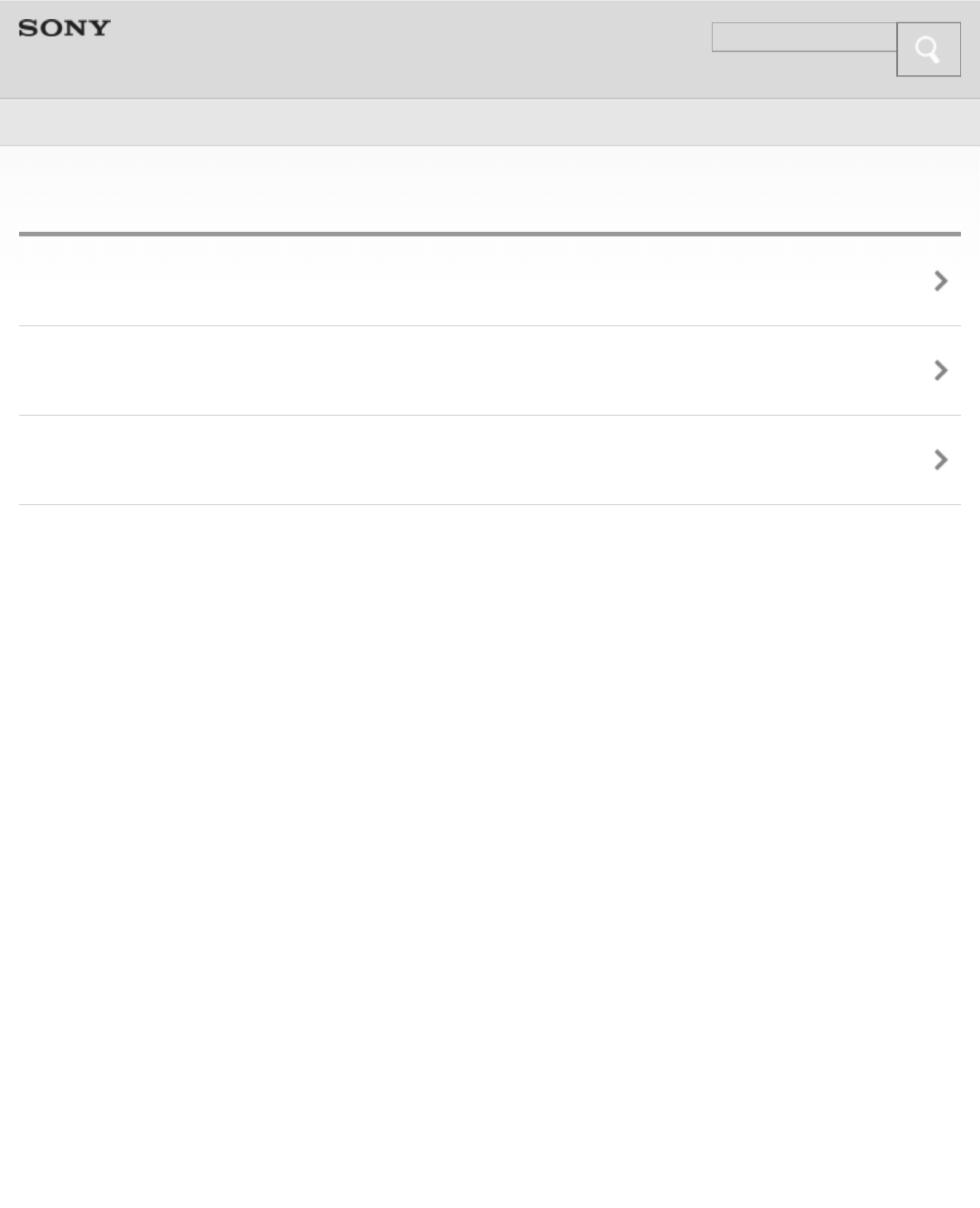Click the Sony logo

(65, 28)
